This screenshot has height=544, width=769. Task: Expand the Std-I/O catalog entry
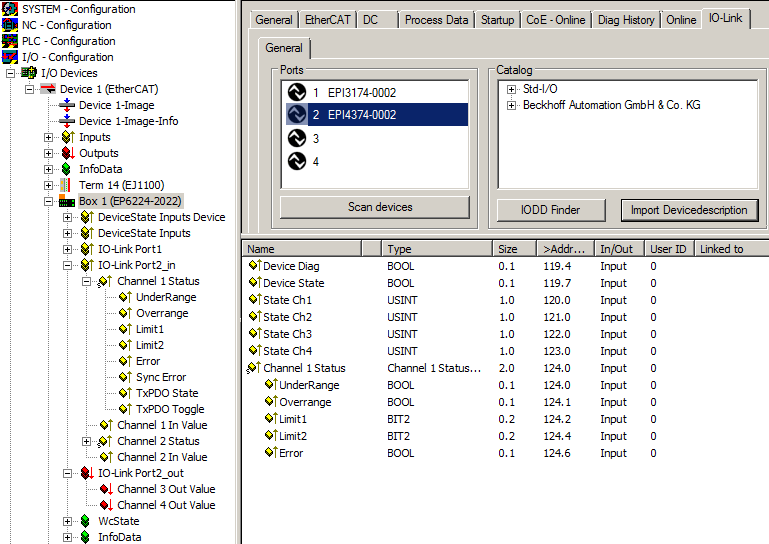tap(512, 89)
